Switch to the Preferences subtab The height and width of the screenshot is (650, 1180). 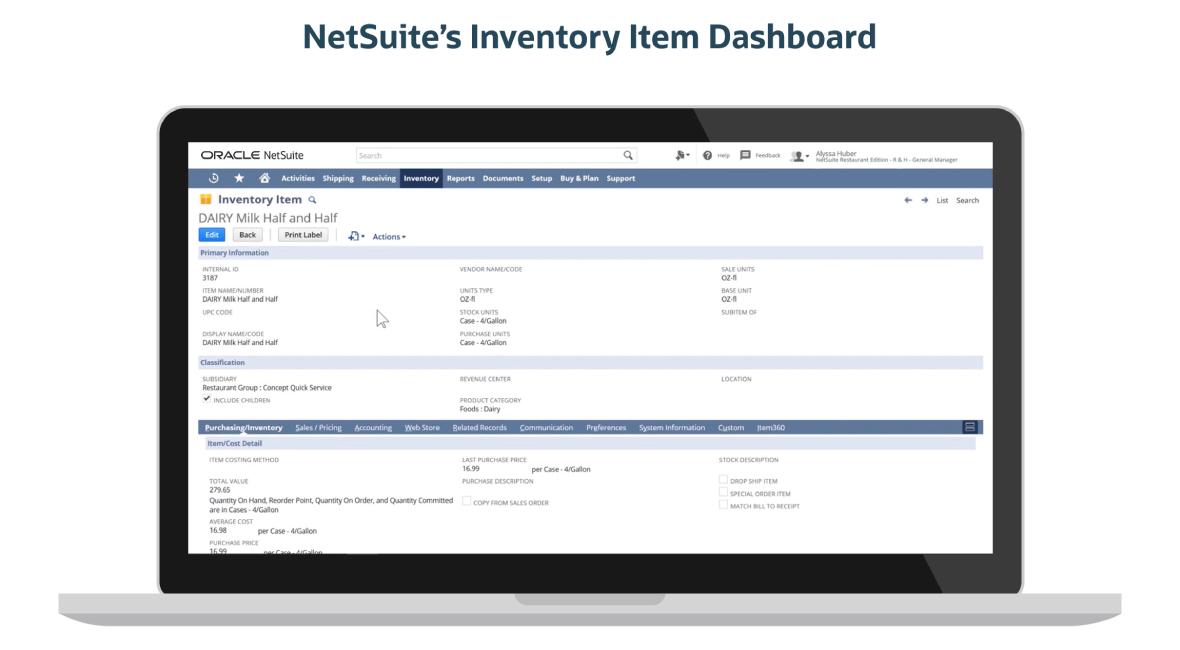[606, 427]
